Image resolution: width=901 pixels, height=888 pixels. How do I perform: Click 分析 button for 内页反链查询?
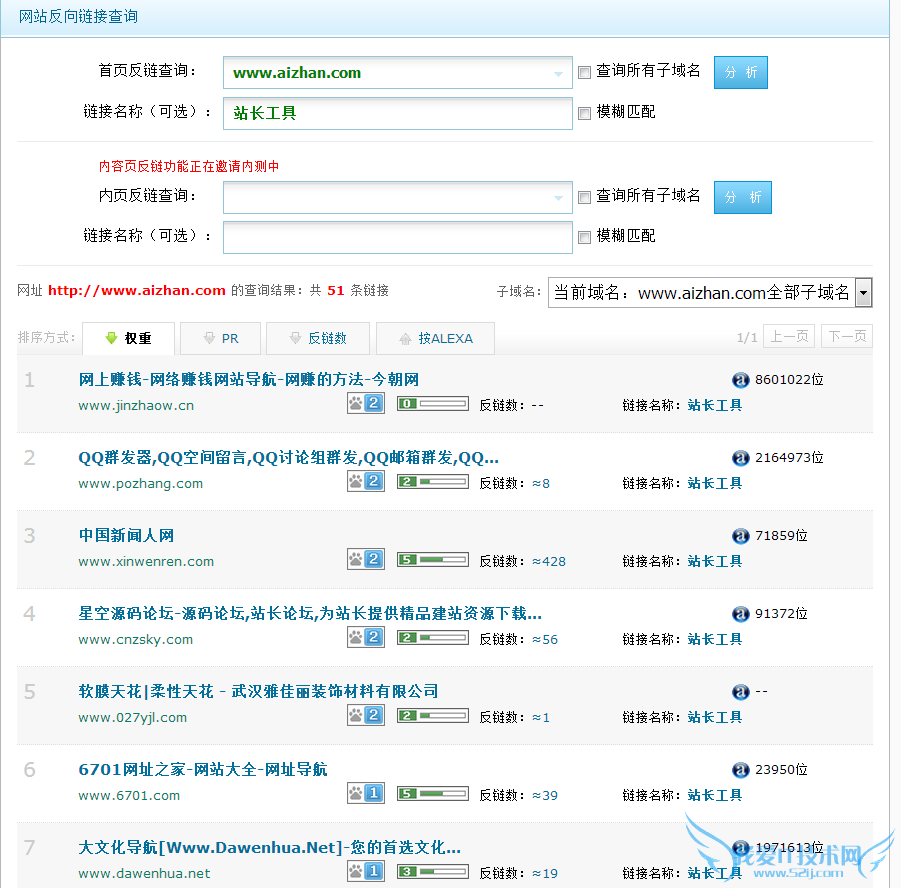point(743,197)
